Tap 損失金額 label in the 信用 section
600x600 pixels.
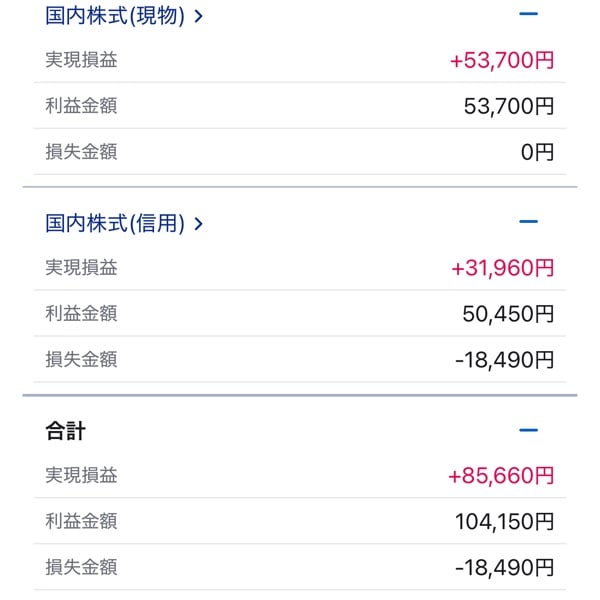coord(81,359)
